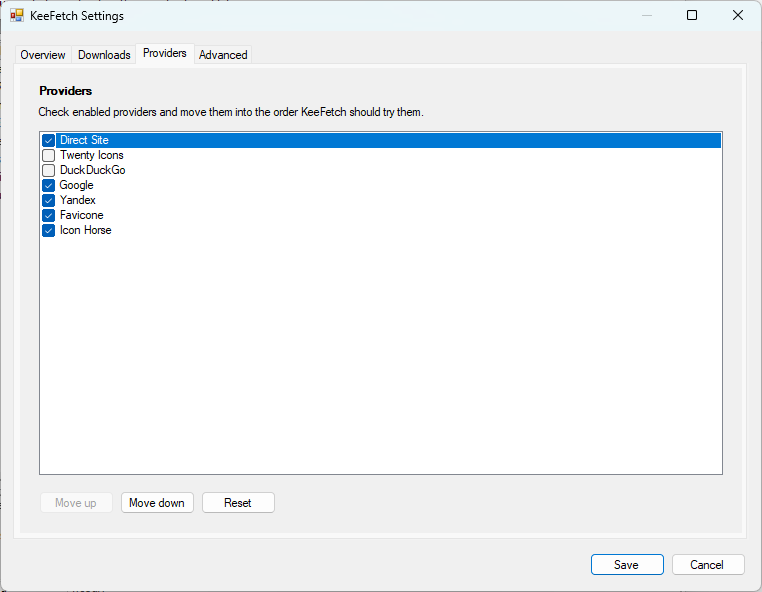Uncheck the Icon Horse provider checkbox
The width and height of the screenshot is (762, 592).
tap(48, 230)
